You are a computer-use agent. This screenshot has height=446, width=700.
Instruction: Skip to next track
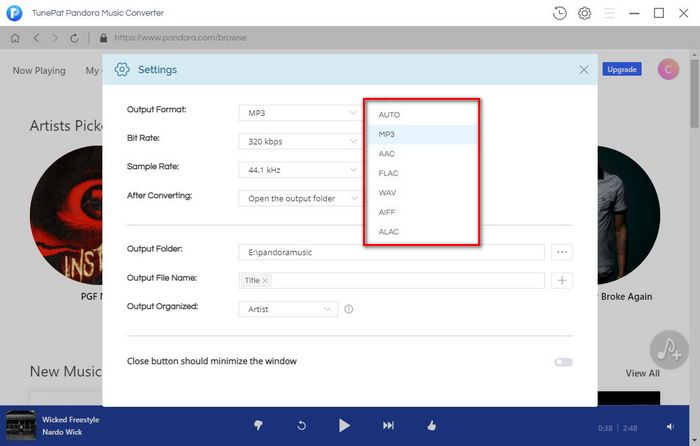tap(388, 425)
